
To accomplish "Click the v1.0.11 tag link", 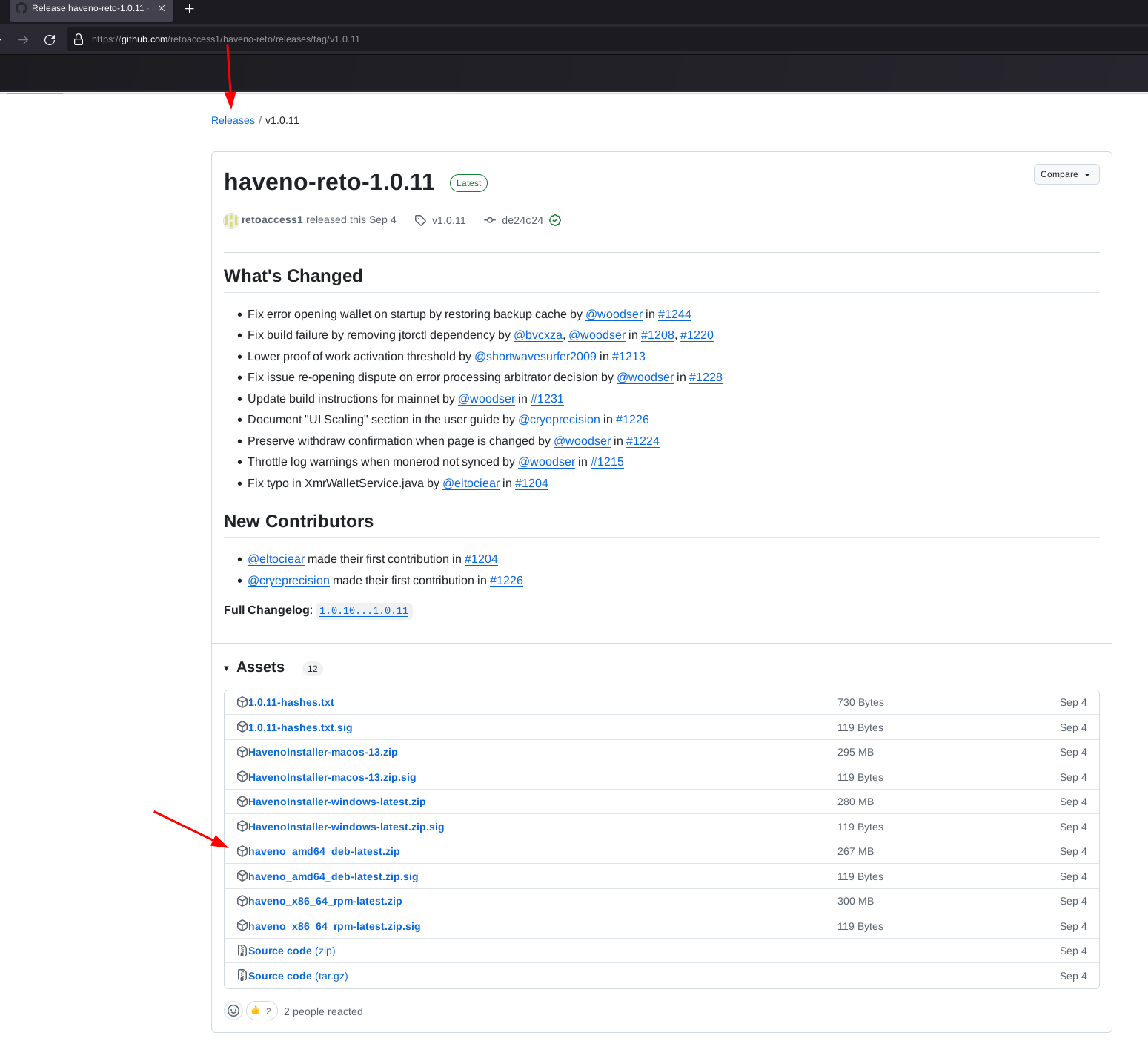I will [448, 220].
